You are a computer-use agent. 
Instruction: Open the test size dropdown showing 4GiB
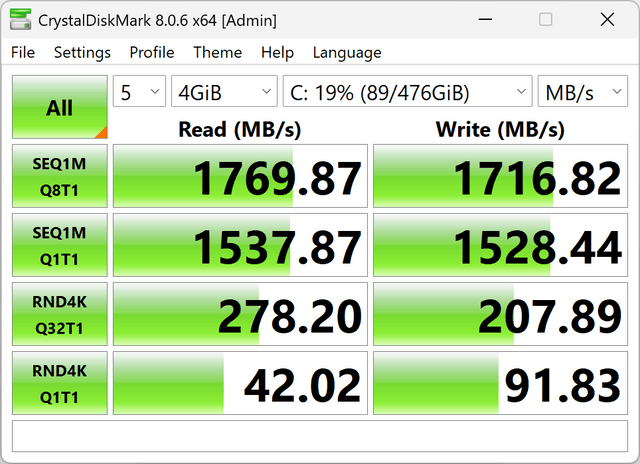coord(224,91)
